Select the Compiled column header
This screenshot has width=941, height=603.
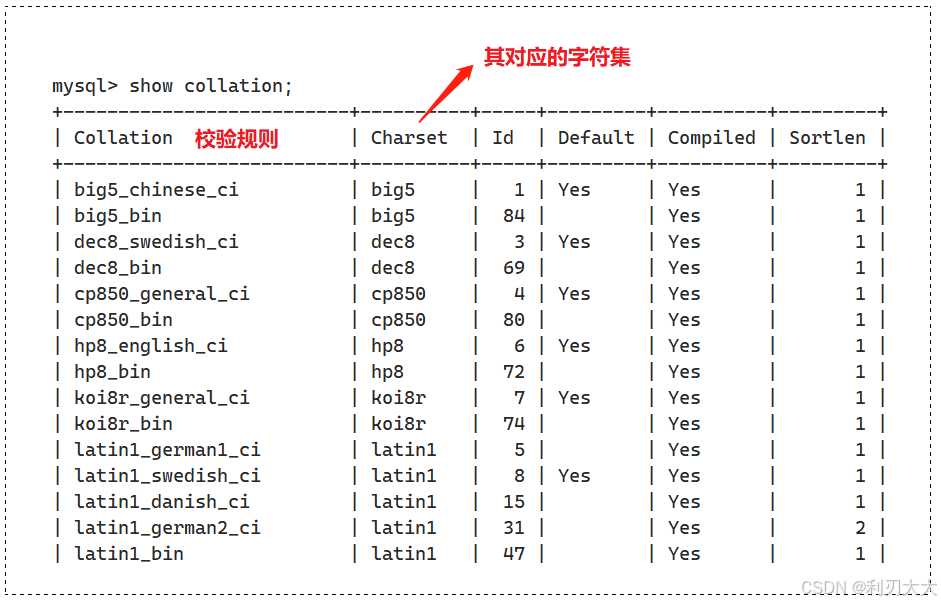[711, 139]
